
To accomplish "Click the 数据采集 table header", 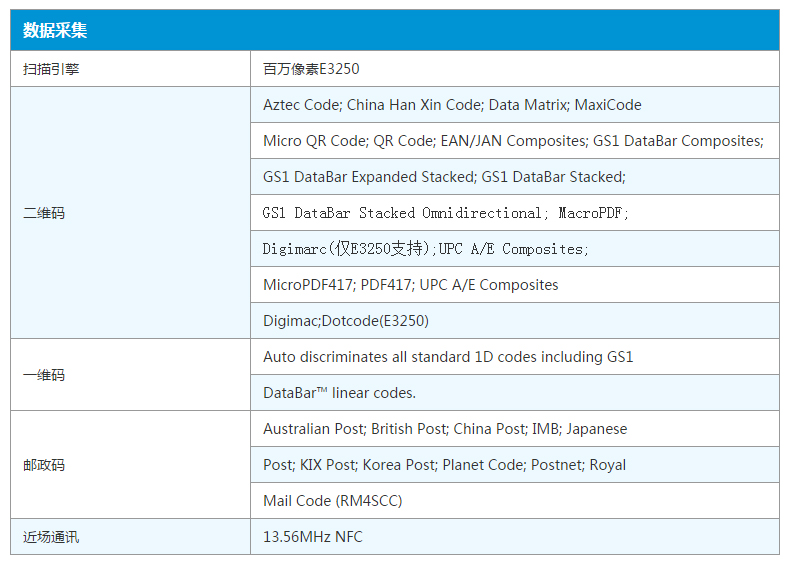I will [395, 30].
